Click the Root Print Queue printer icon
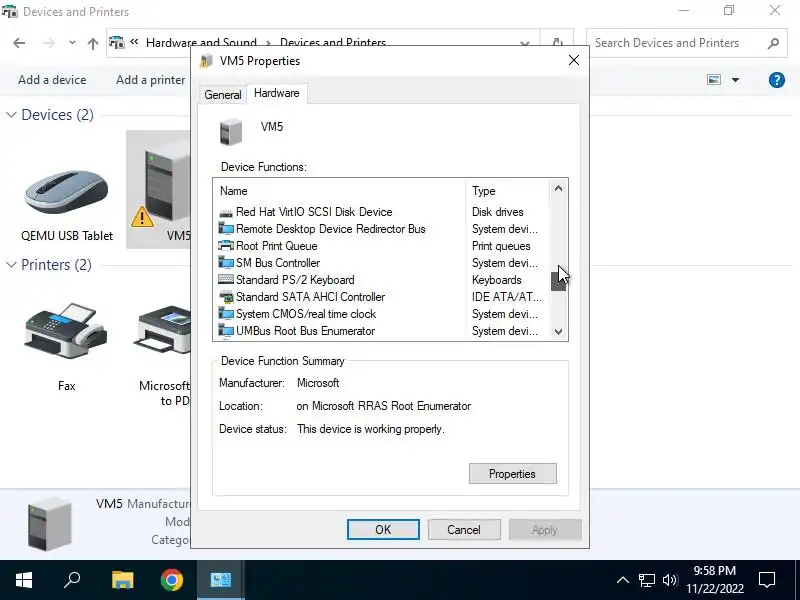800x600 pixels. pyautogui.click(x=226, y=246)
